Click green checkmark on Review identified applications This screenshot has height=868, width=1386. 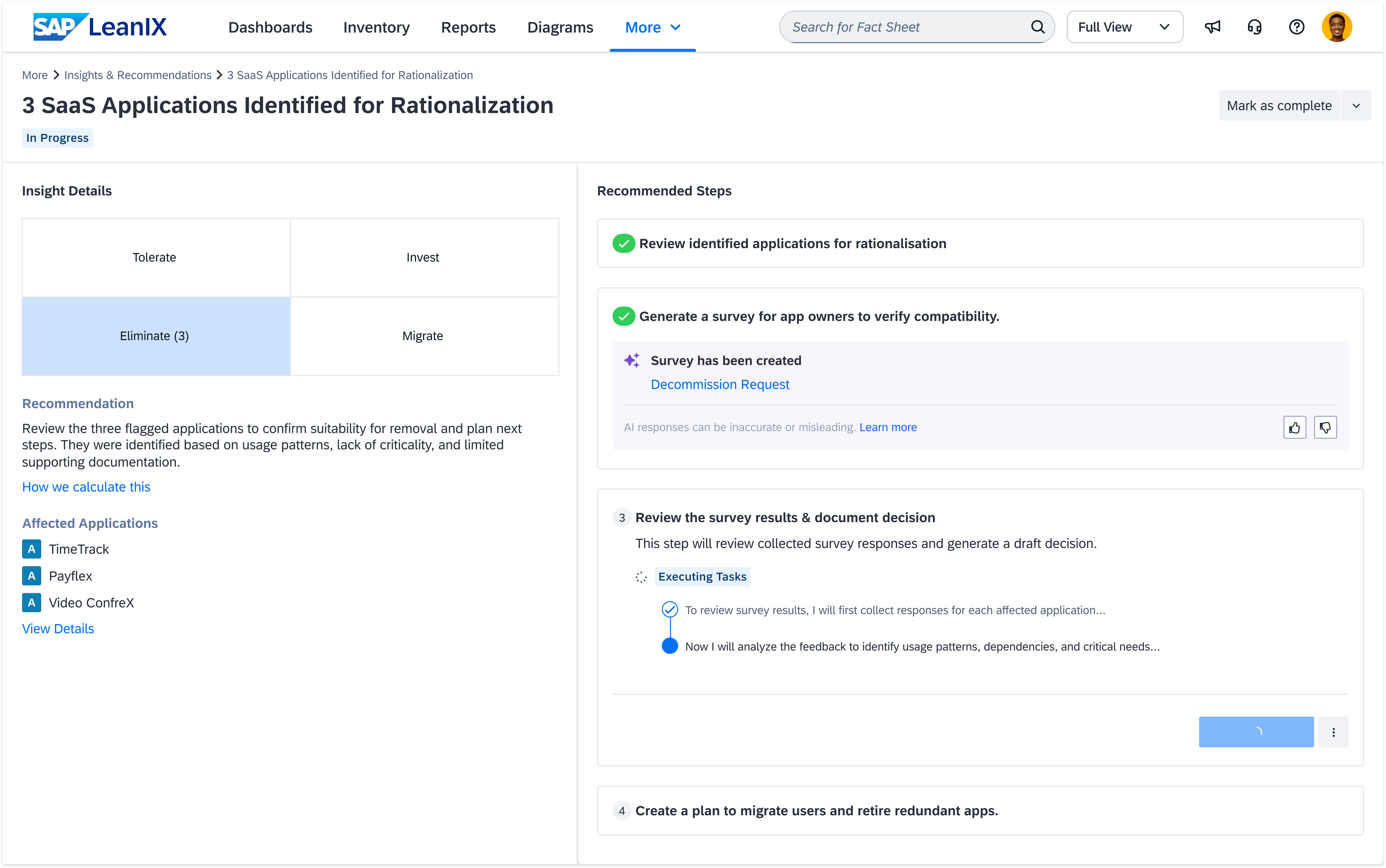point(623,243)
